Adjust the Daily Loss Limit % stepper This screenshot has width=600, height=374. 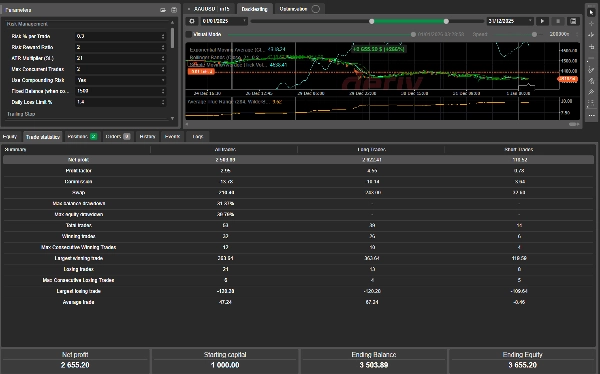(x=163, y=102)
